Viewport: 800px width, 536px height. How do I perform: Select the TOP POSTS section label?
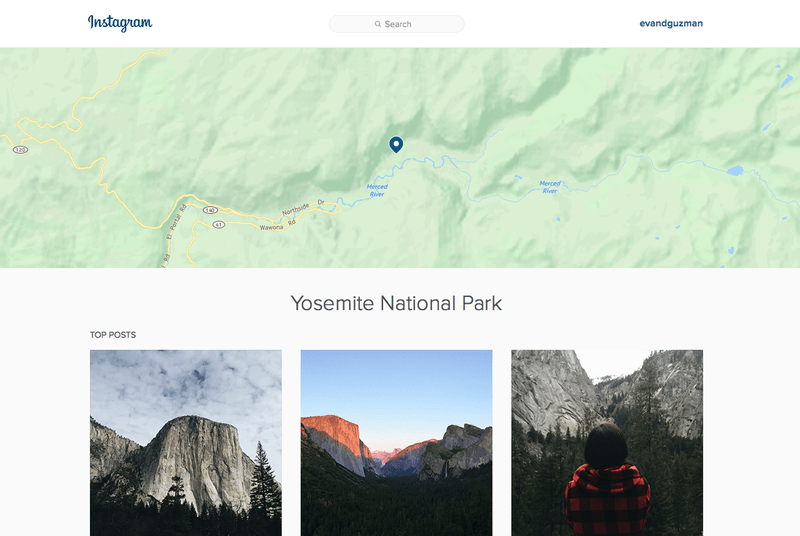(113, 335)
